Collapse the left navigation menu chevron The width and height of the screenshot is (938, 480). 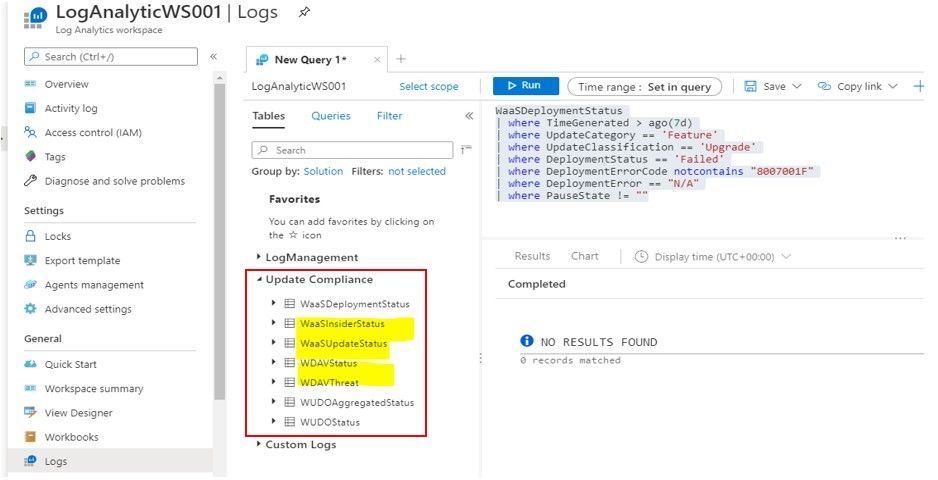point(213,56)
